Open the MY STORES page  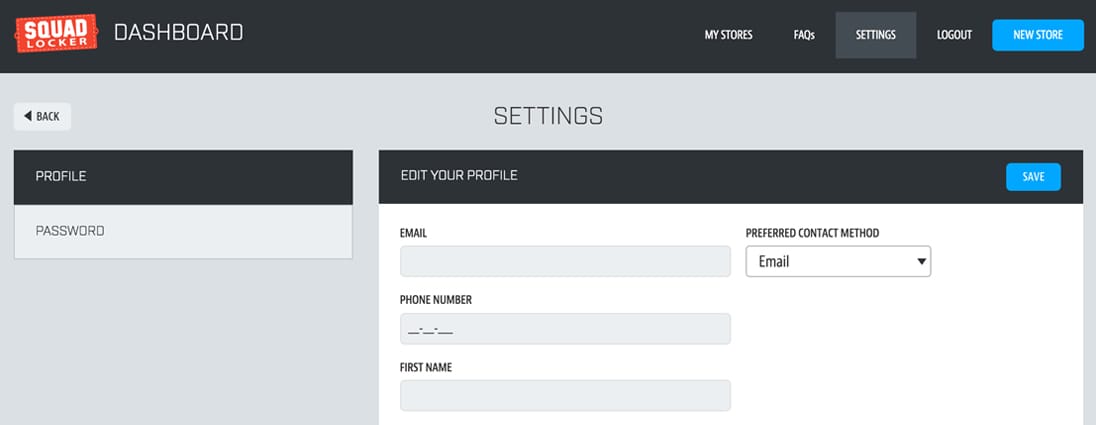pos(728,35)
